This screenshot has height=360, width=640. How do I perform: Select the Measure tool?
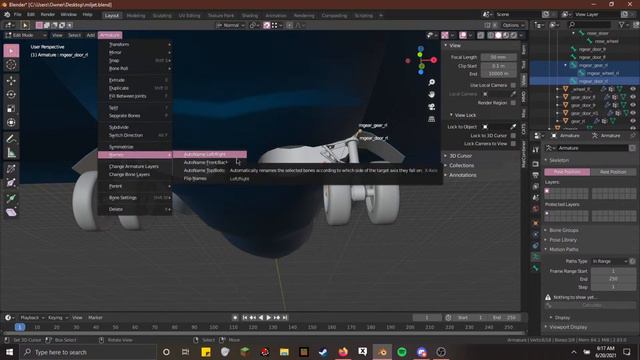11,153
